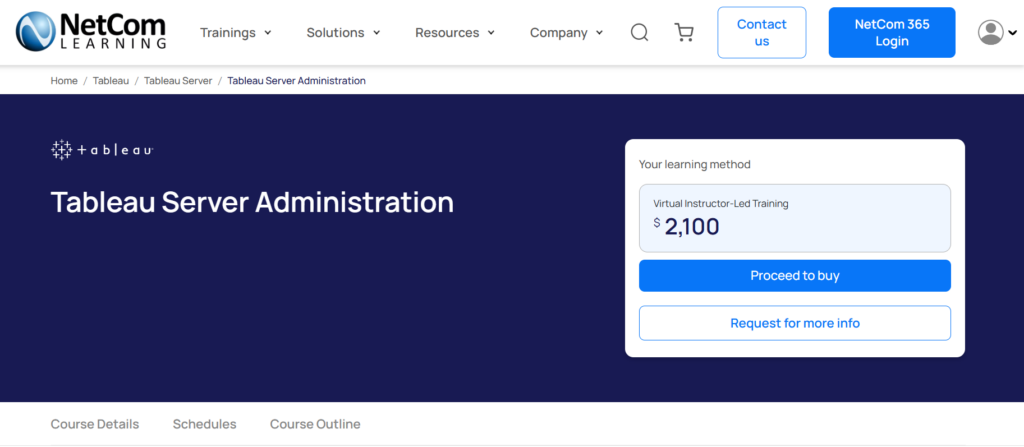Click the Contact us button
The height and width of the screenshot is (447, 1024).
[x=761, y=33]
